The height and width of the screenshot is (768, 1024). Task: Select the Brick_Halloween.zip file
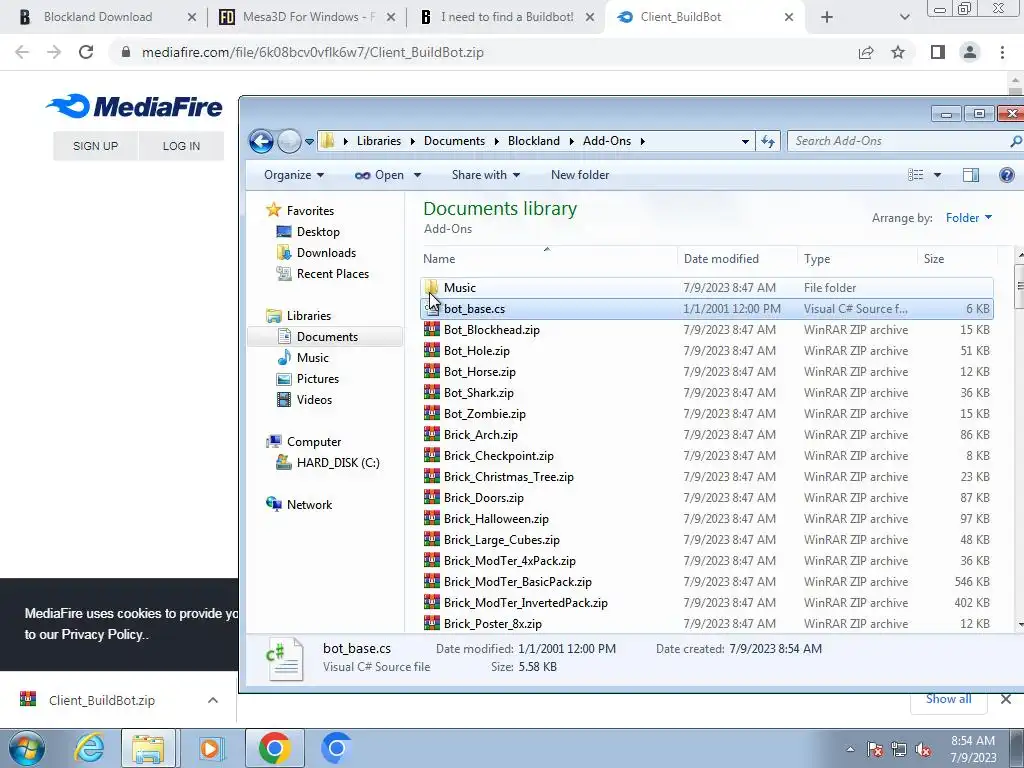tap(707, 519)
